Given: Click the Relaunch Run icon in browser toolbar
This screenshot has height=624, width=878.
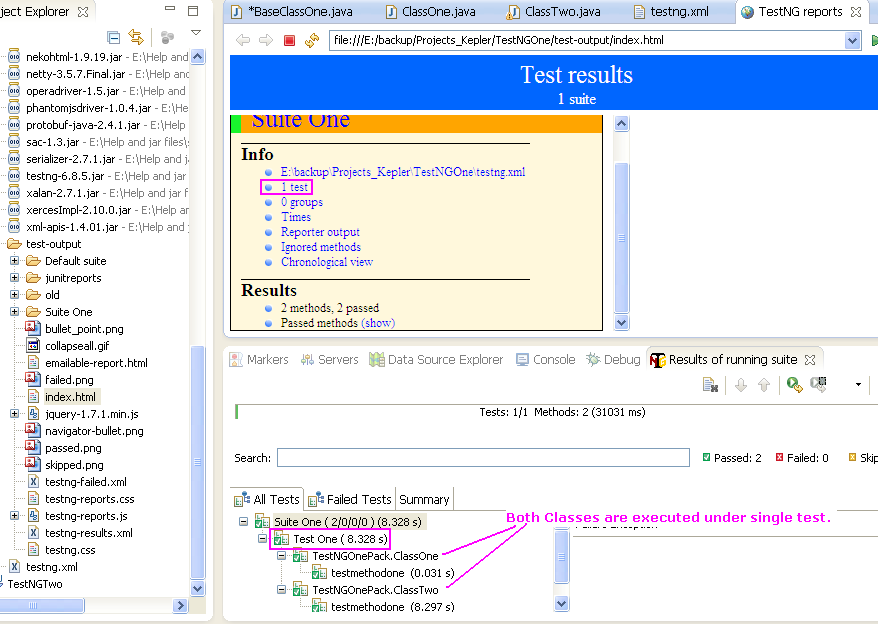Looking at the screenshot, I should point(310,42).
